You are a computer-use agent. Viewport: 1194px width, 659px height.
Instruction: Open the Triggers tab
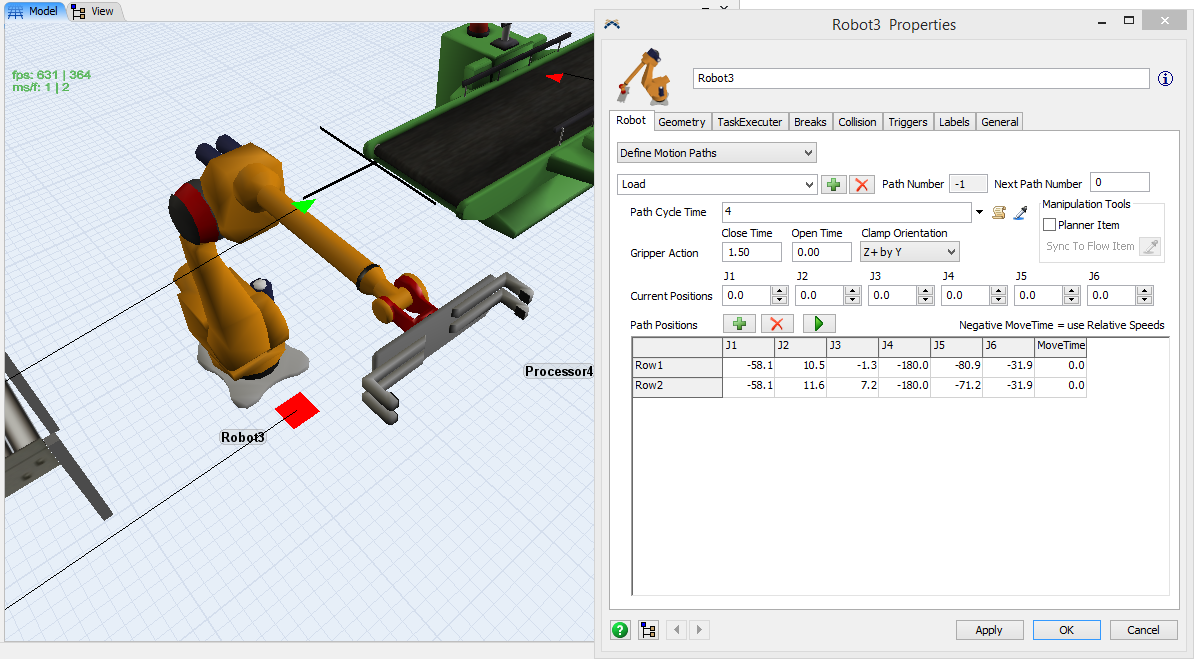907,122
